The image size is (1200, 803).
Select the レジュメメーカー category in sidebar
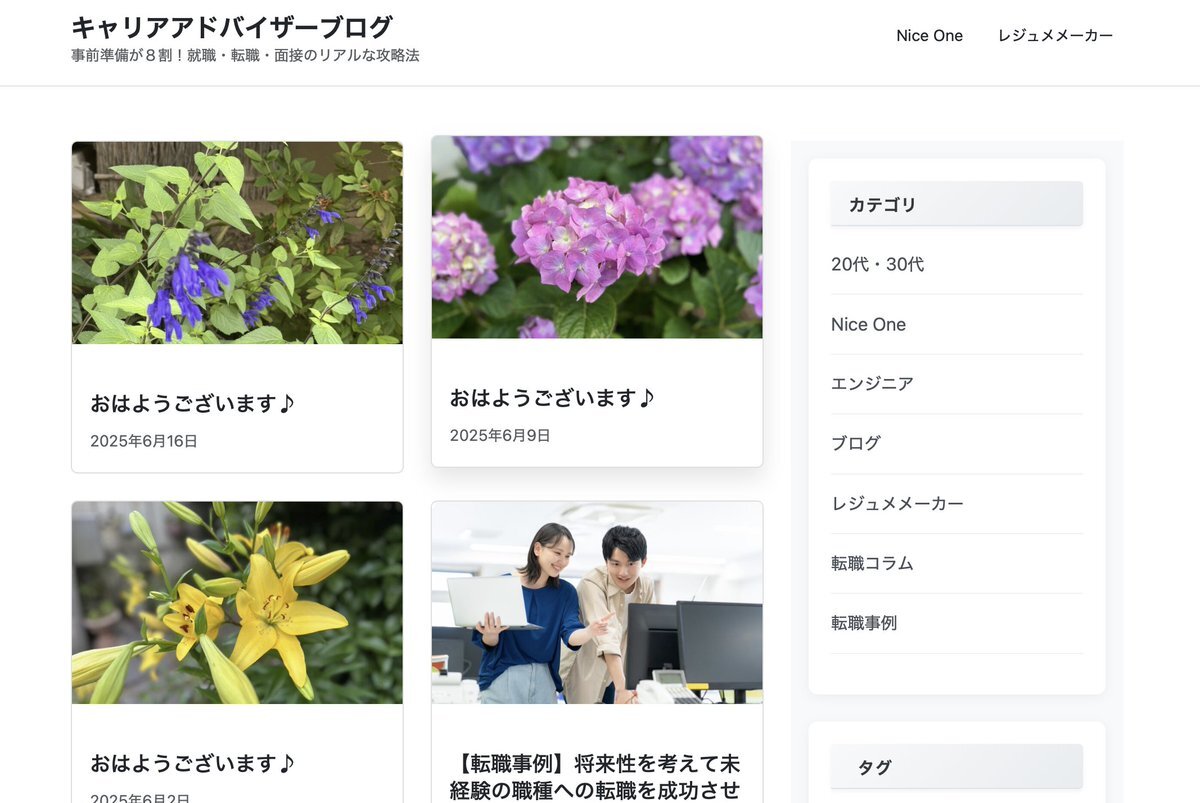[x=897, y=504]
